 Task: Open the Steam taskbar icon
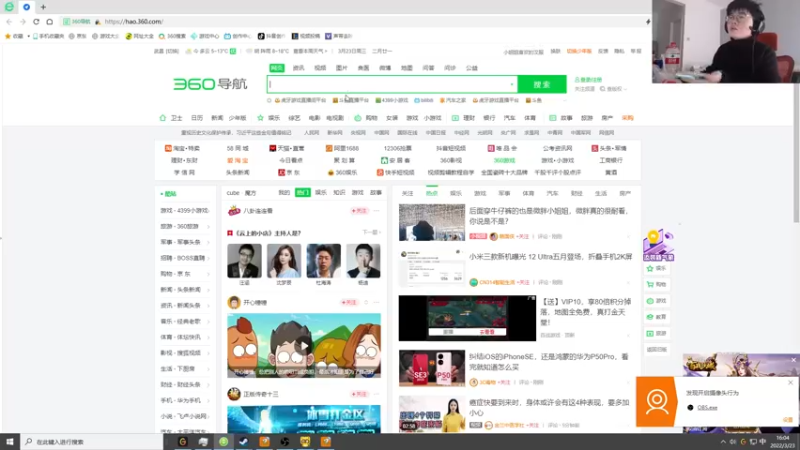point(243,442)
